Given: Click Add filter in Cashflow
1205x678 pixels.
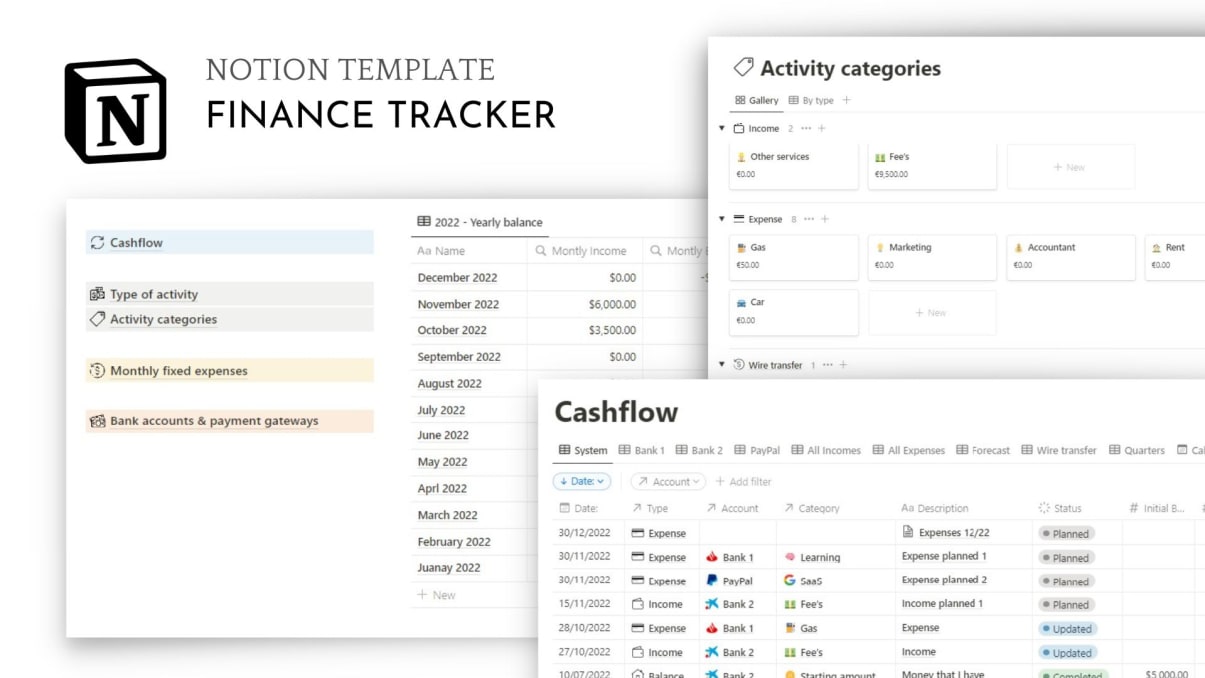Looking at the screenshot, I should coord(743,481).
